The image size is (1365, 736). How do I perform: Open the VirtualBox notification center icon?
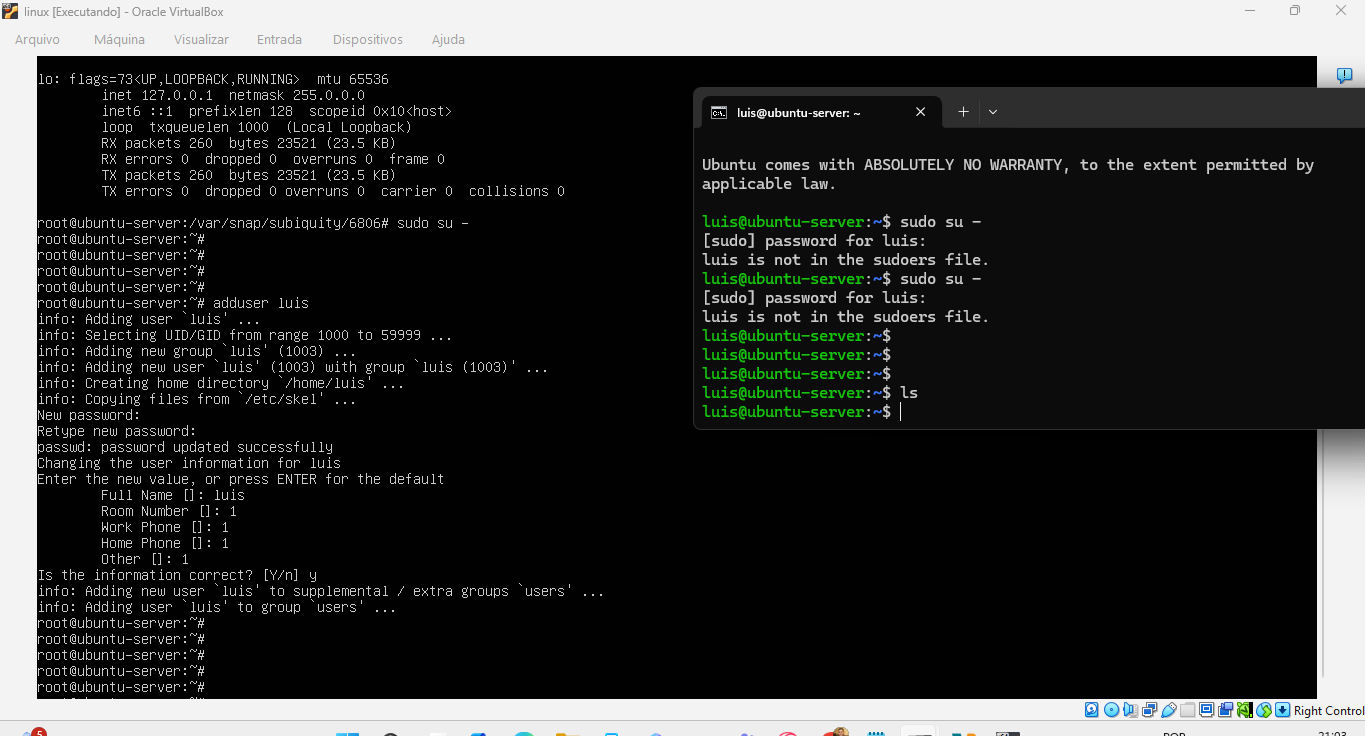click(1344, 76)
